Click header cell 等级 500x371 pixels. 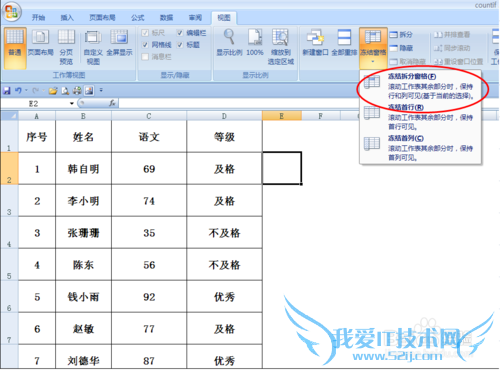(x=224, y=137)
